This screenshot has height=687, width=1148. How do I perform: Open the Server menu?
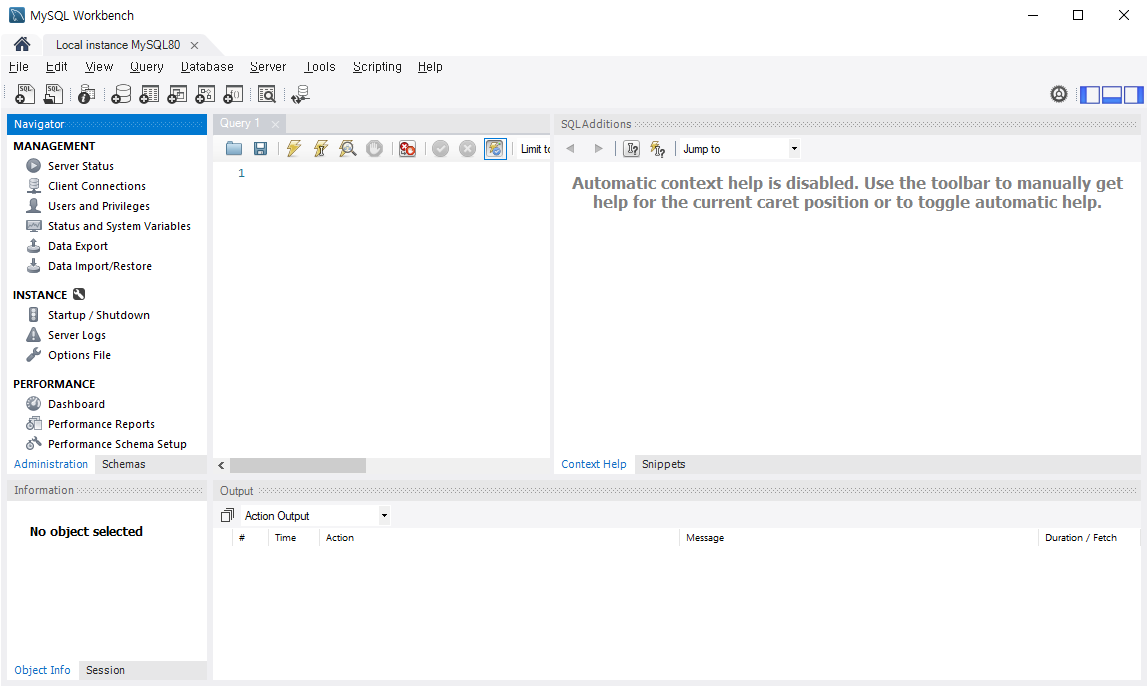268,67
